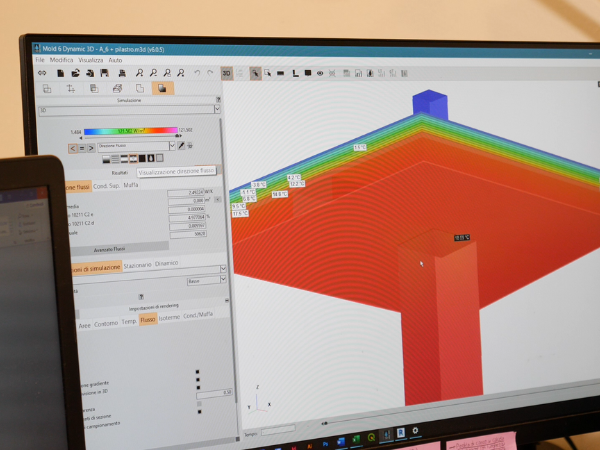Create a new file with the blank page icon

click(x=60, y=73)
